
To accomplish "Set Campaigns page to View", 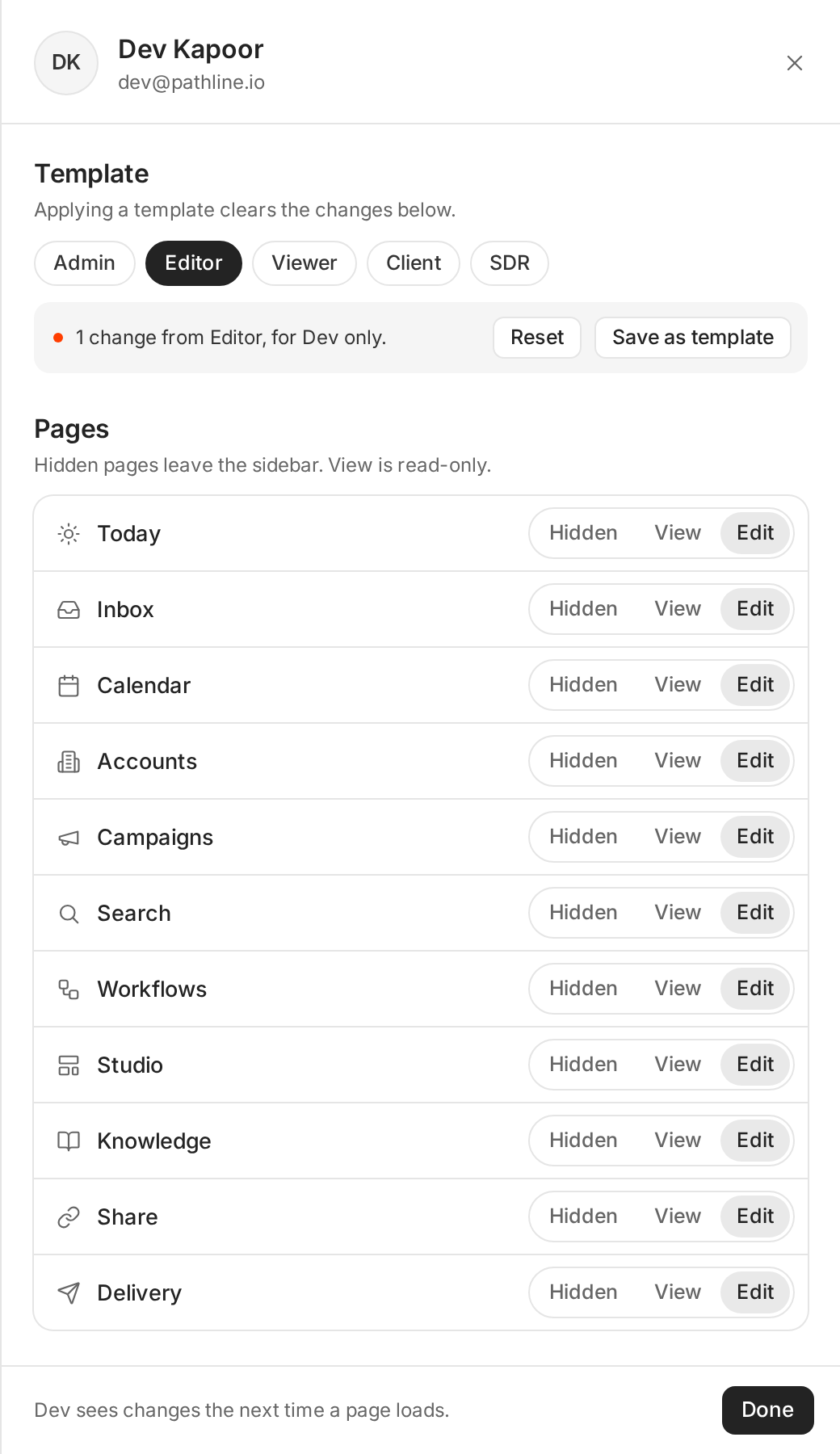I will (x=678, y=837).
